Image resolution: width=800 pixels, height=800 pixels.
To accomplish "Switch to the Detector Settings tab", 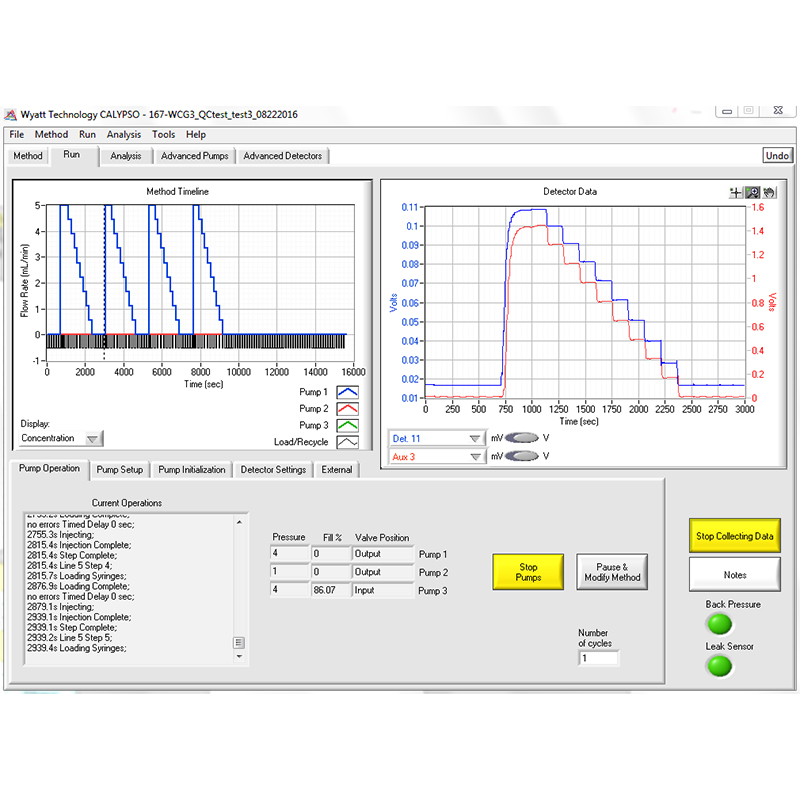I will click(x=273, y=470).
